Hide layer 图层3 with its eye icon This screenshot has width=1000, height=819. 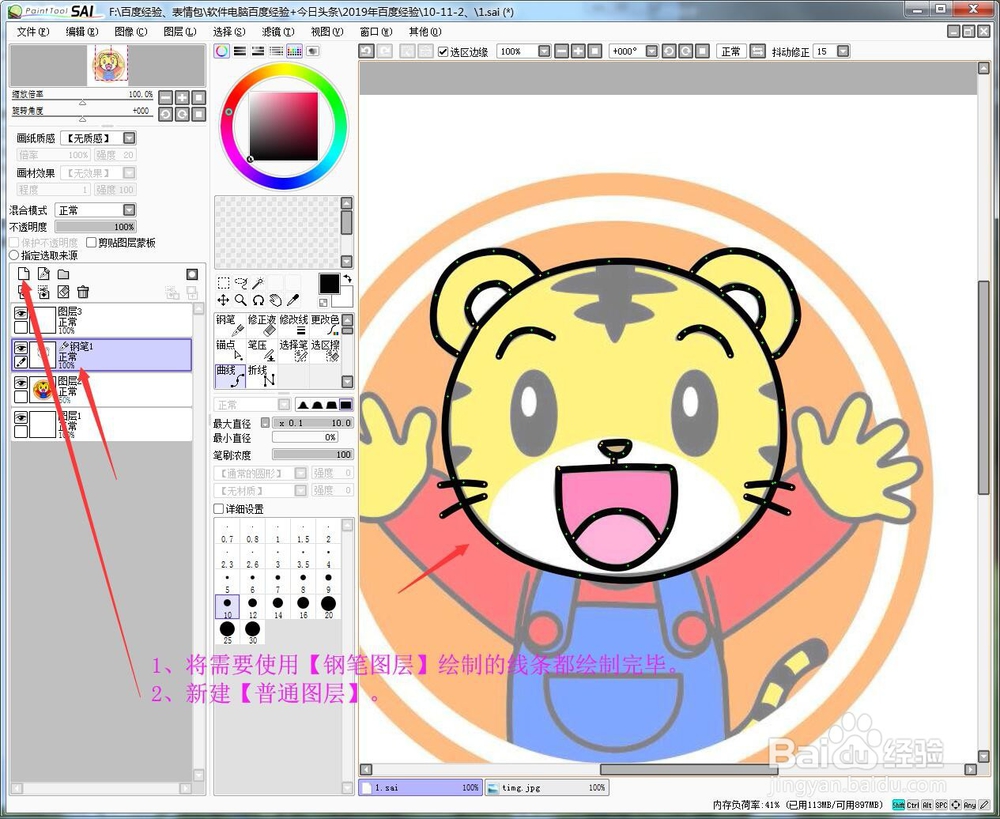point(21,313)
